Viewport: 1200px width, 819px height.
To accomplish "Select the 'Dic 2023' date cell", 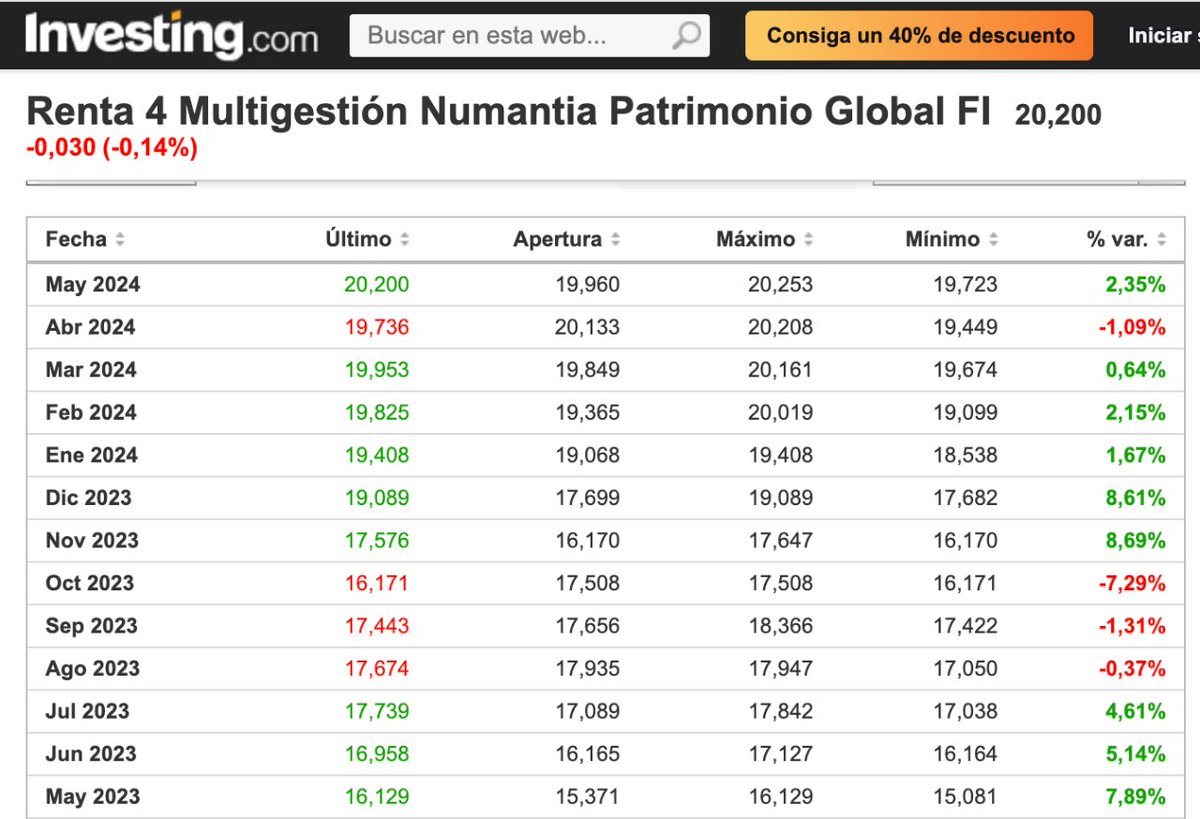I will (88, 498).
